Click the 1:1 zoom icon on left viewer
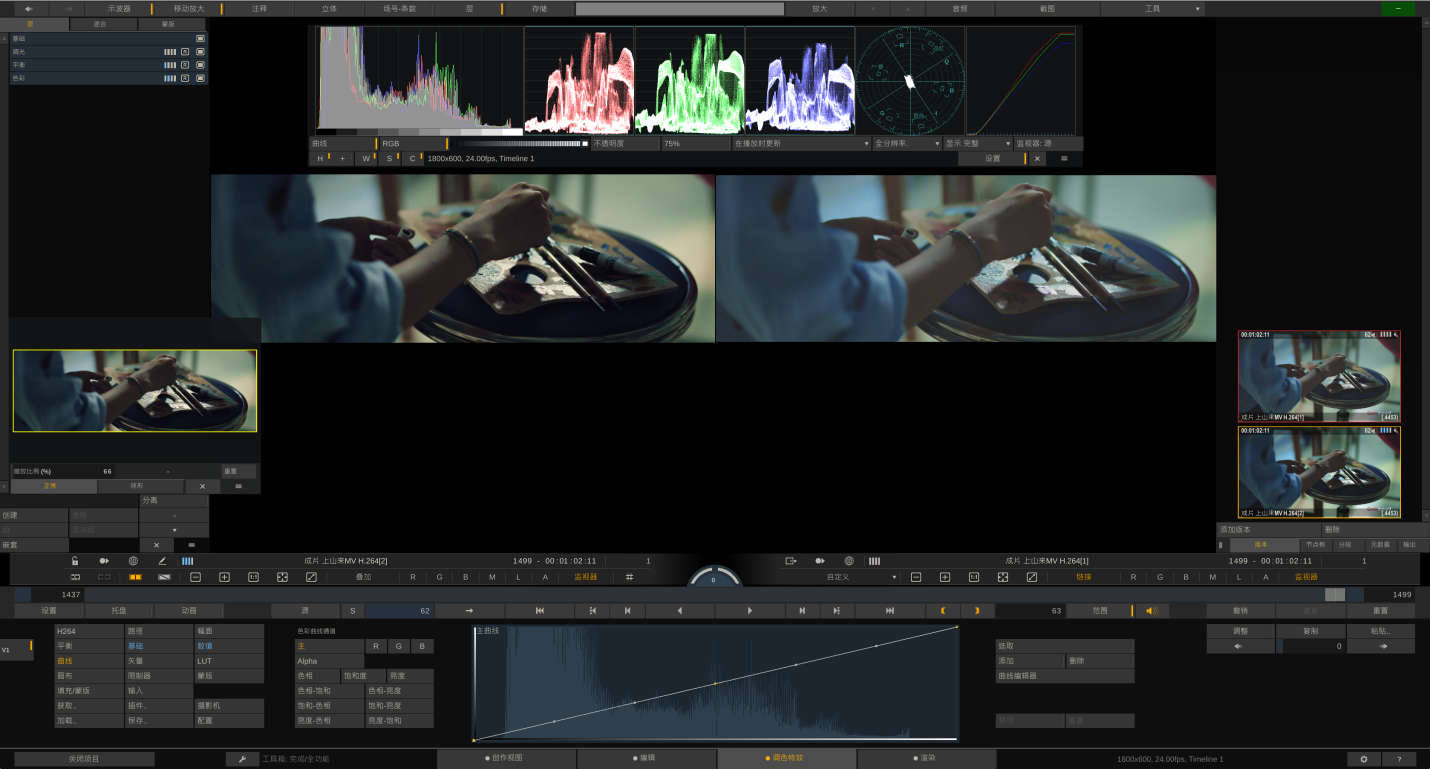The height and width of the screenshot is (769, 1430). pos(253,577)
